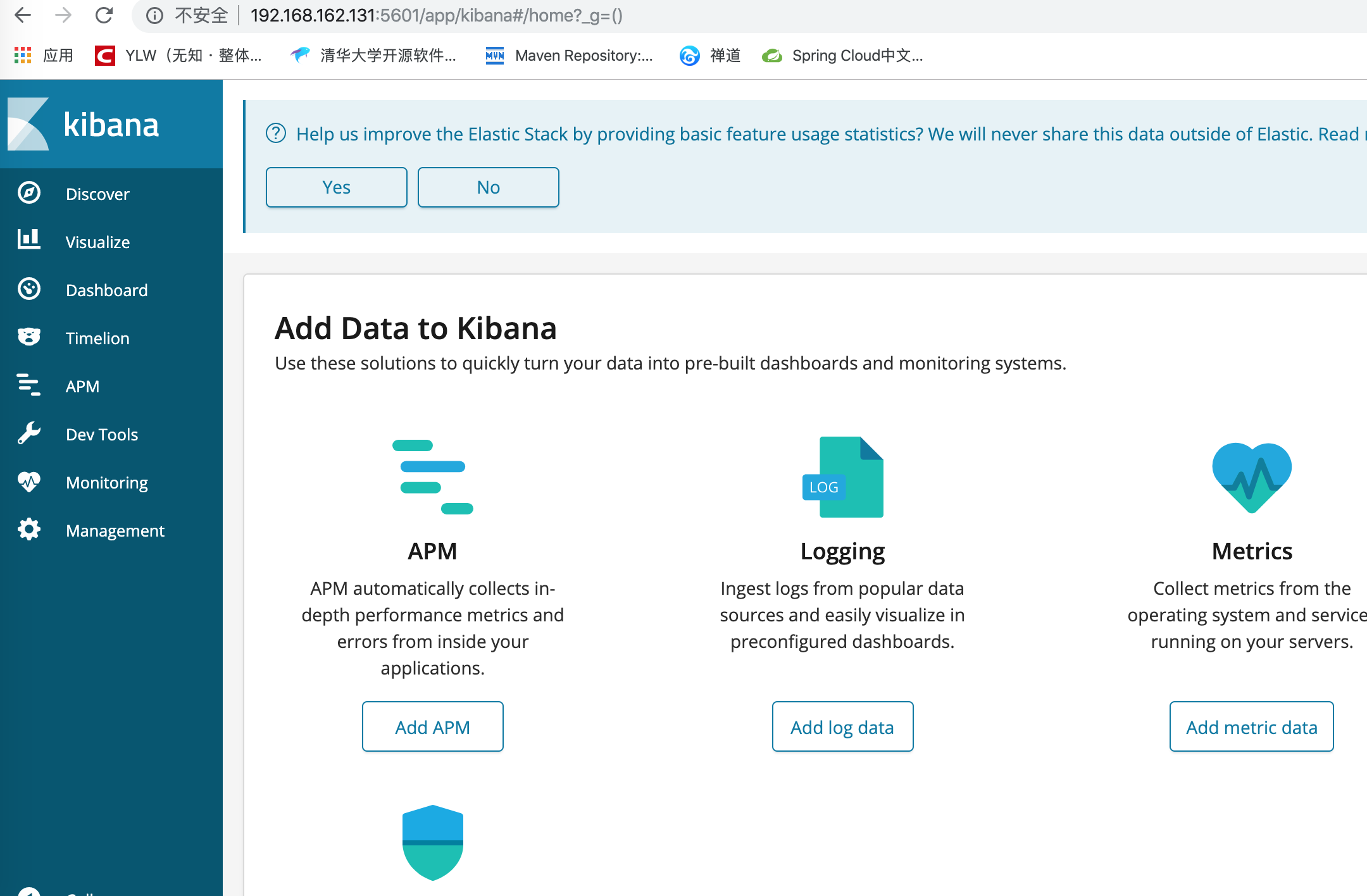Viewport: 1367px width, 896px height.
Task: Open APM via stacked lines sidebar icon
Action: [29, 385]
